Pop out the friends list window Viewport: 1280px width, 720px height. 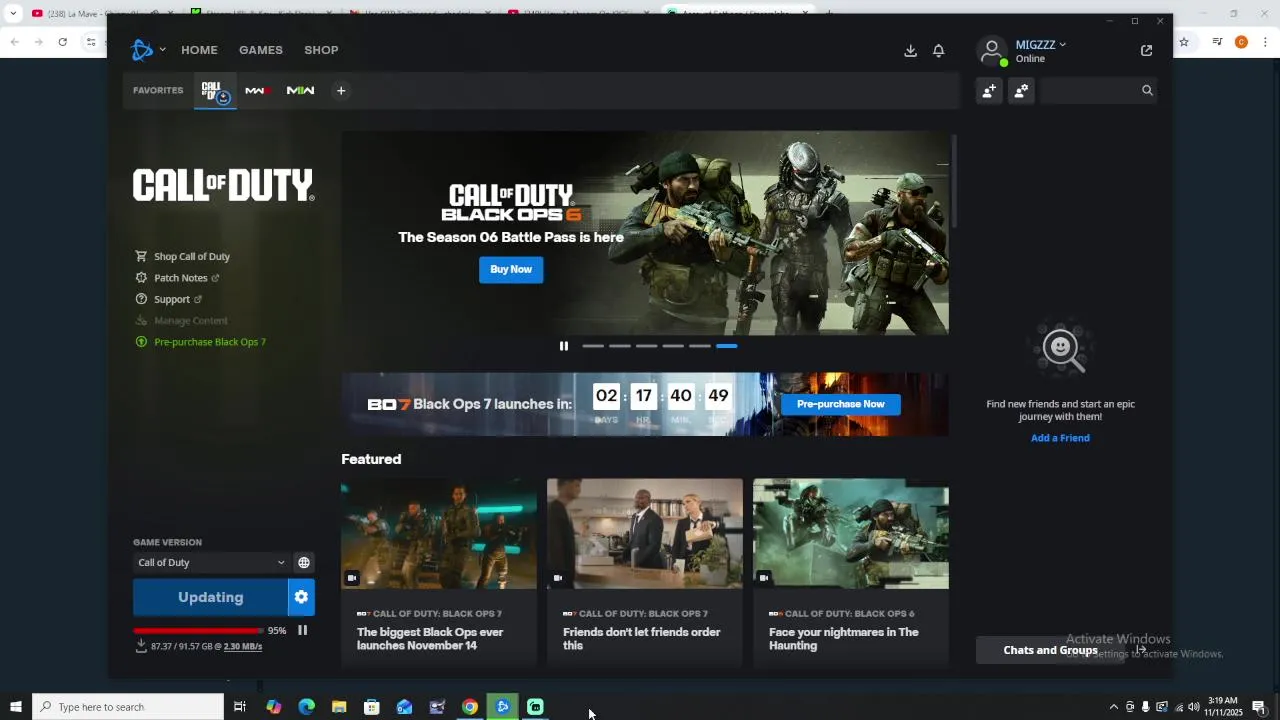click(x=1146, y=51)
